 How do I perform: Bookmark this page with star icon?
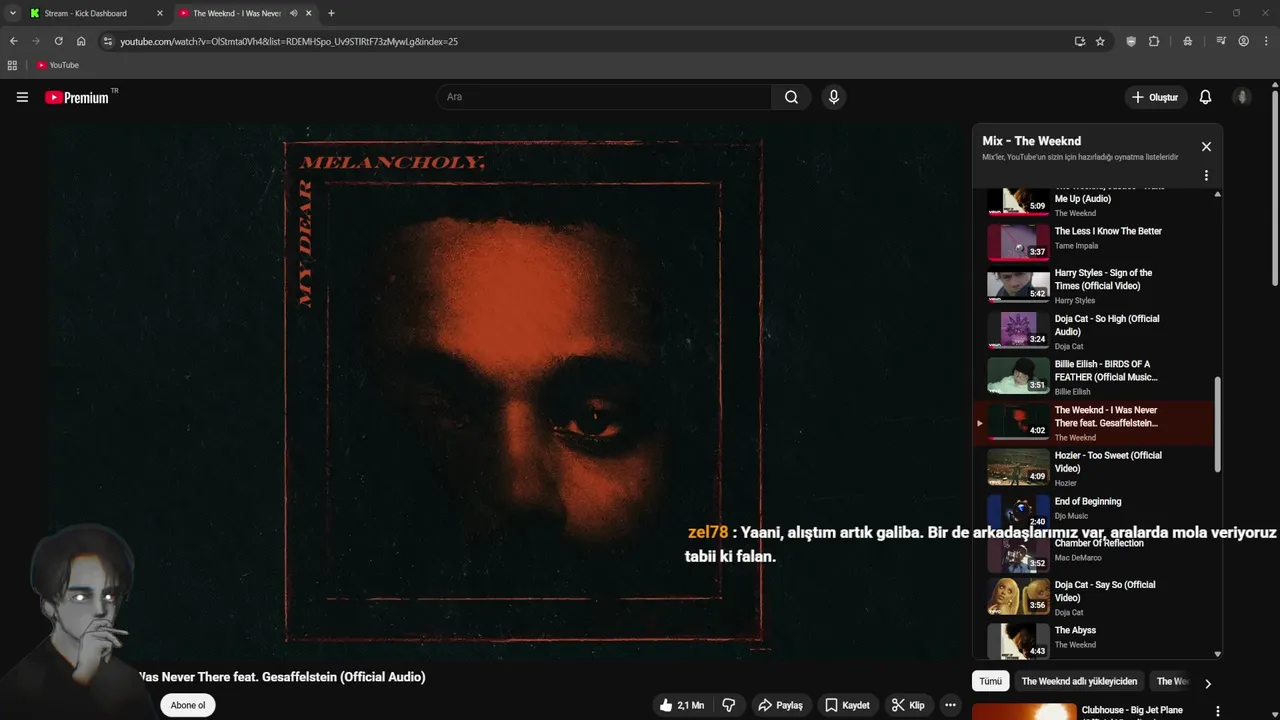[x=1100, y=41]
